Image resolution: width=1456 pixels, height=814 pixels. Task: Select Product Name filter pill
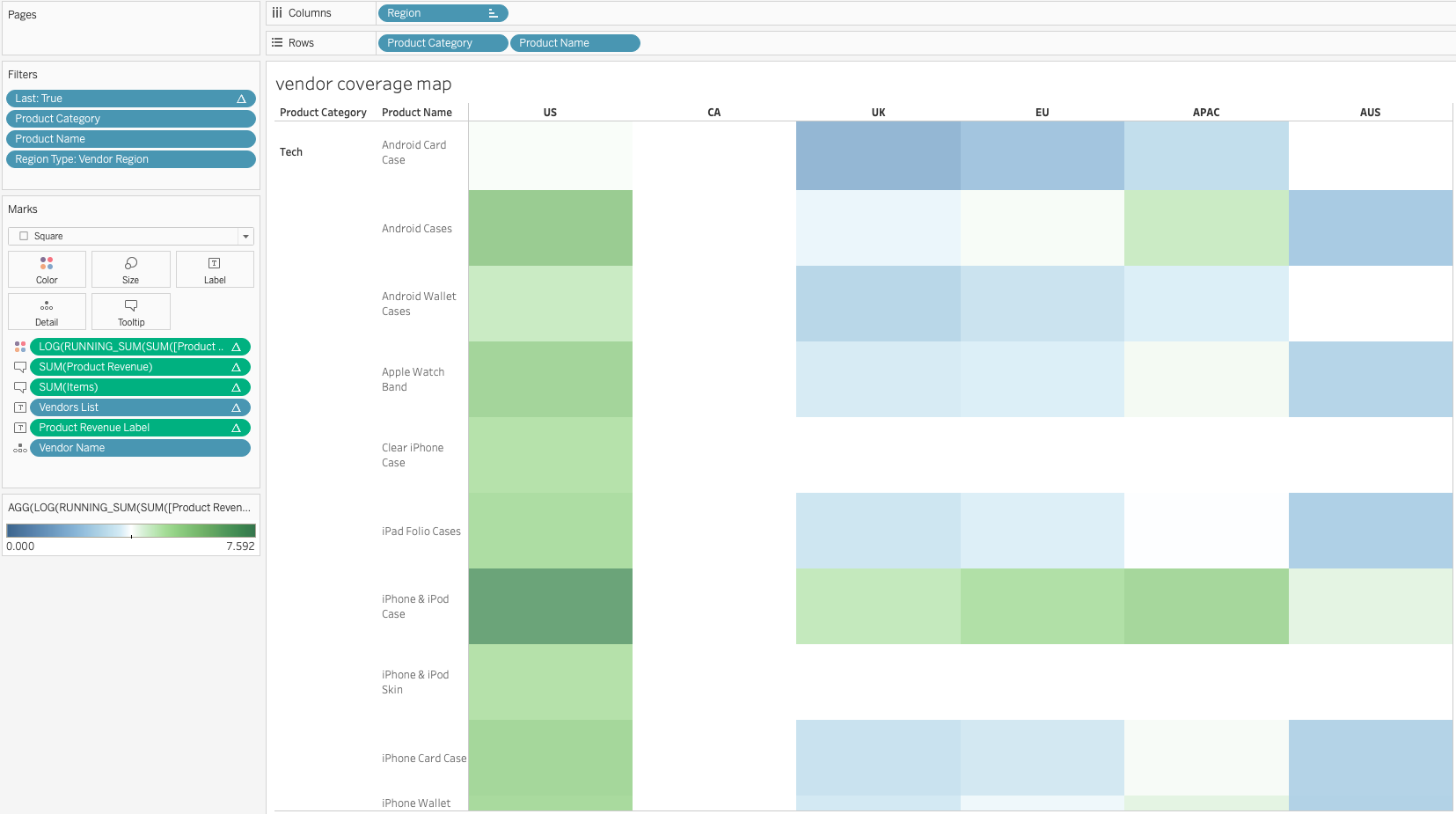131,139
